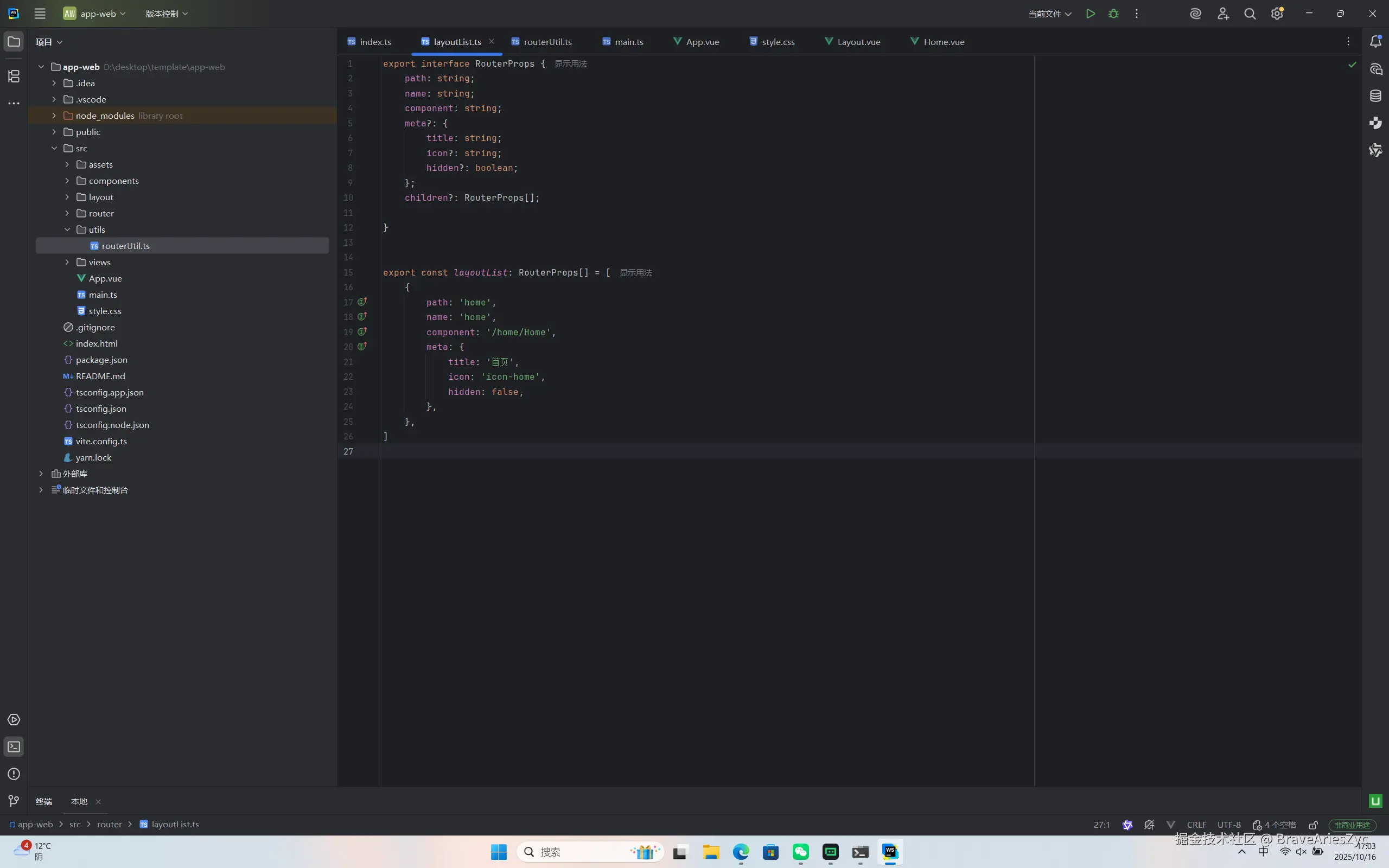Open WeChat from the taskbar
The image size is (1389, 868).
pos(800,852)
